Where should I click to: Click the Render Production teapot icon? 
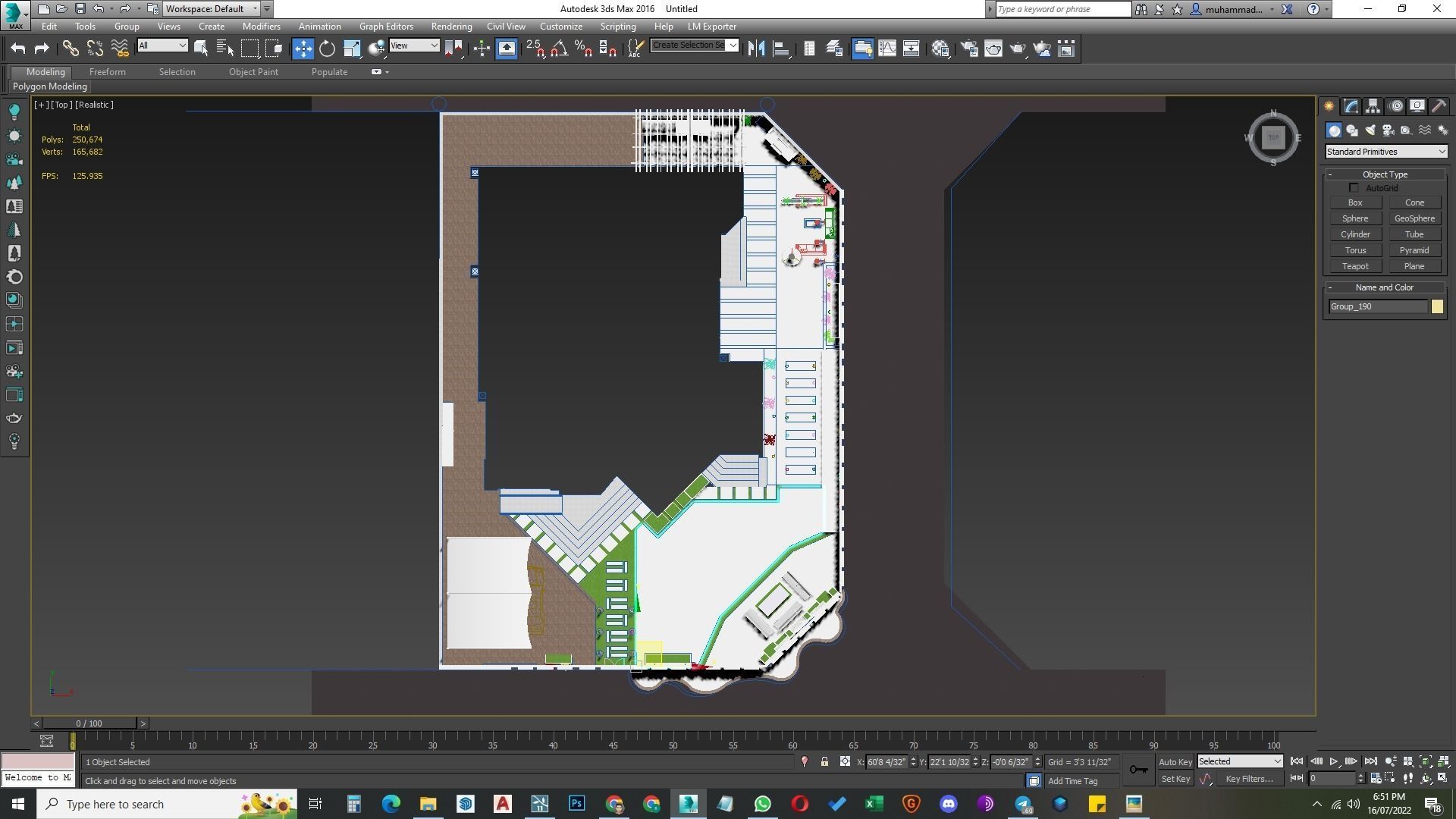click(1018, 49)
